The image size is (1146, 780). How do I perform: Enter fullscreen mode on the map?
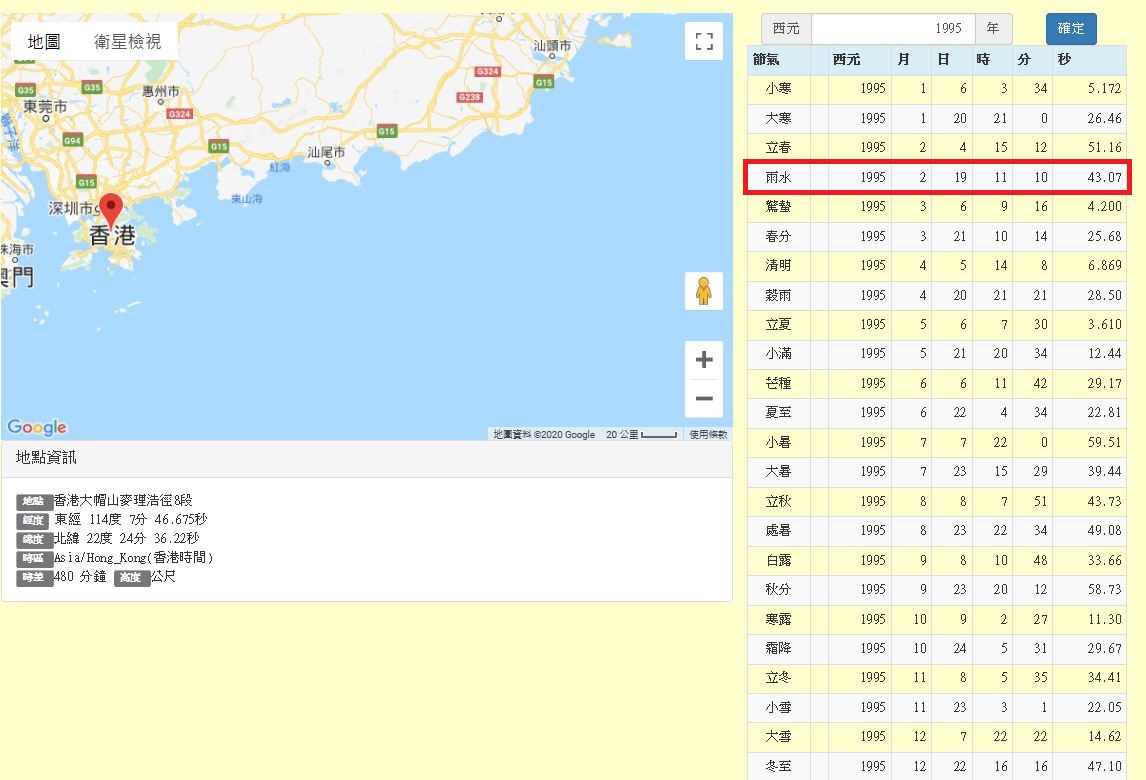(x=704, y=41)
